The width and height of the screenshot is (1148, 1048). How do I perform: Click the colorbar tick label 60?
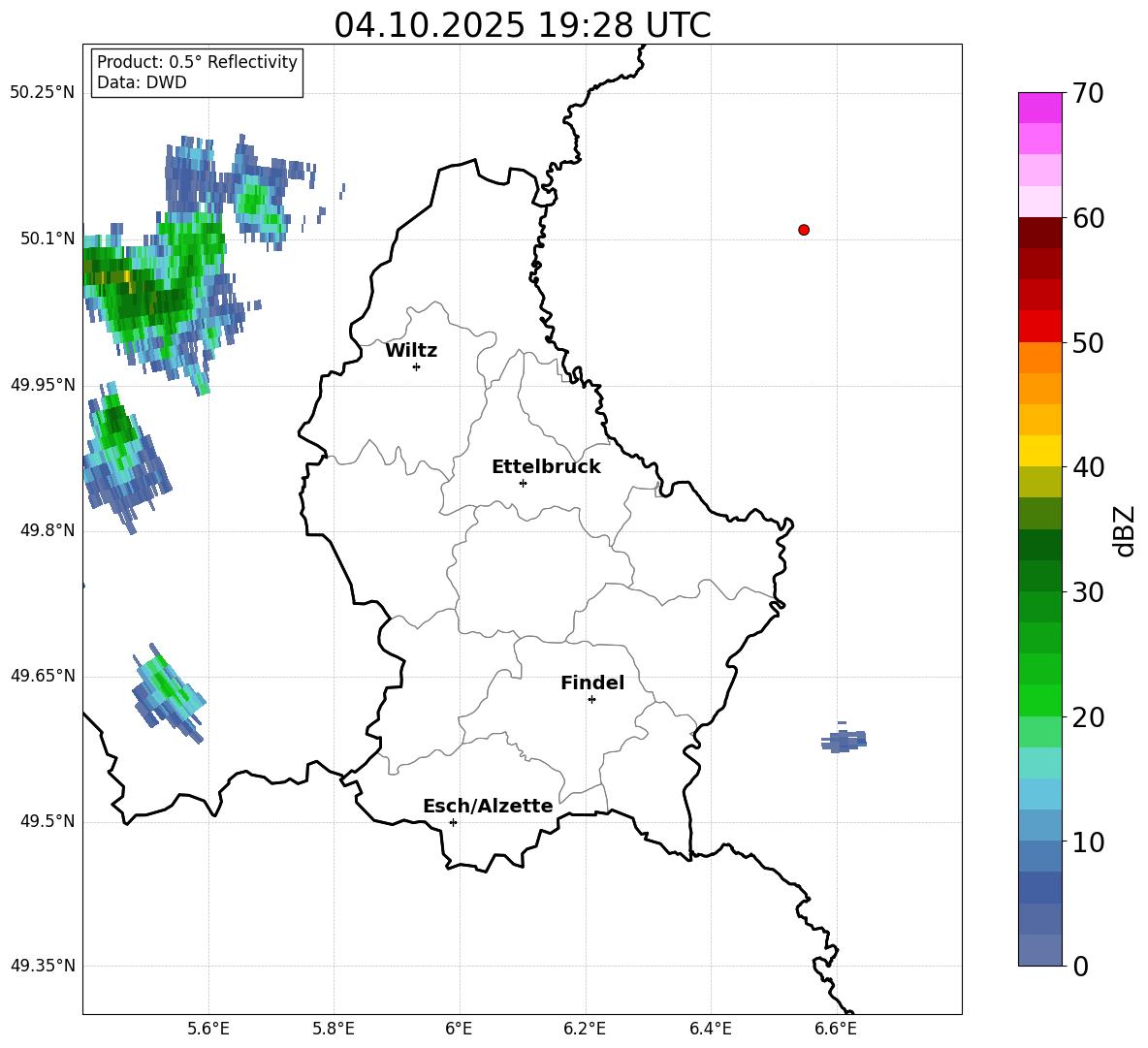tap(1088, 218)
